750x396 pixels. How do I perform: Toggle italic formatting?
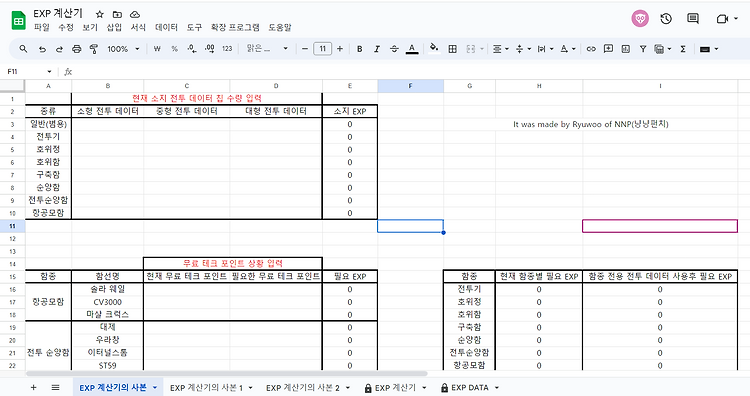(377, 49)
